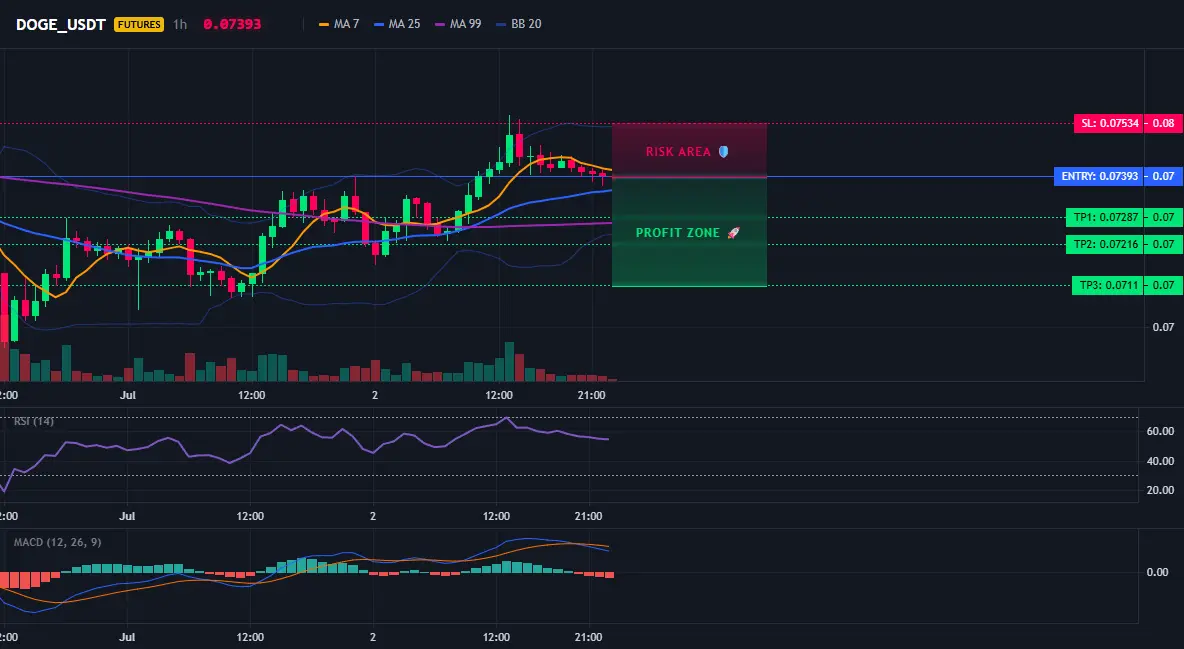
Task: Click the shield icon in Risk Area
Action: point(723,152)
